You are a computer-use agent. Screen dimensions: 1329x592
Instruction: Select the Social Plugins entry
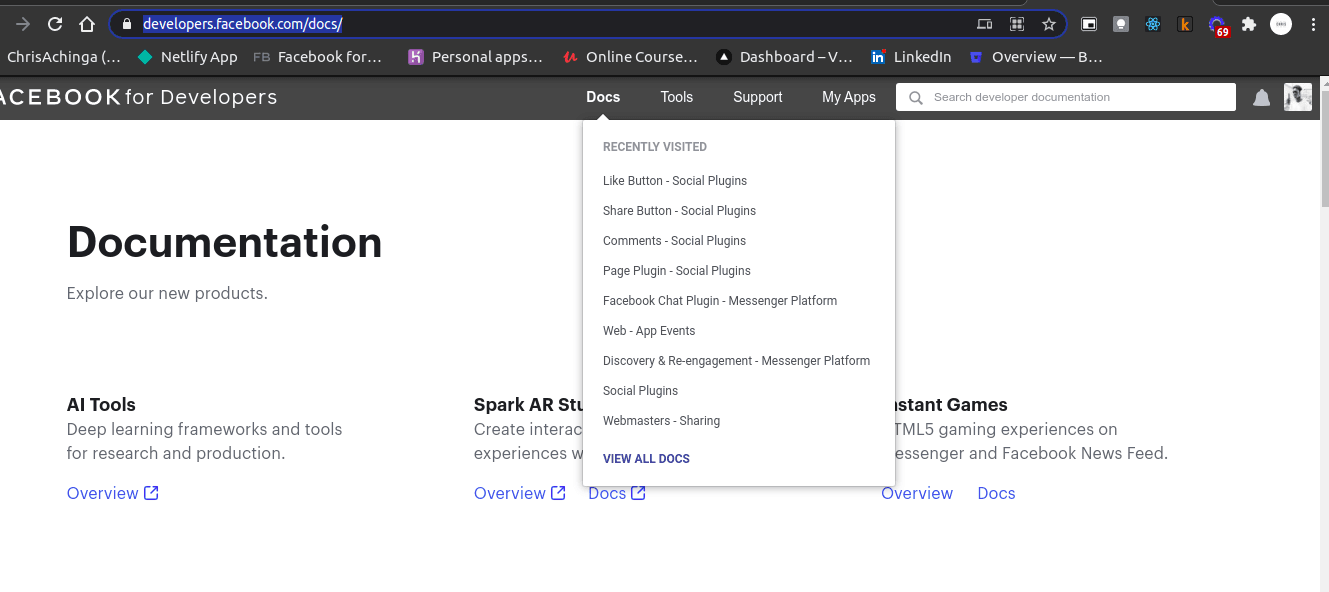[x=640, y=391]
